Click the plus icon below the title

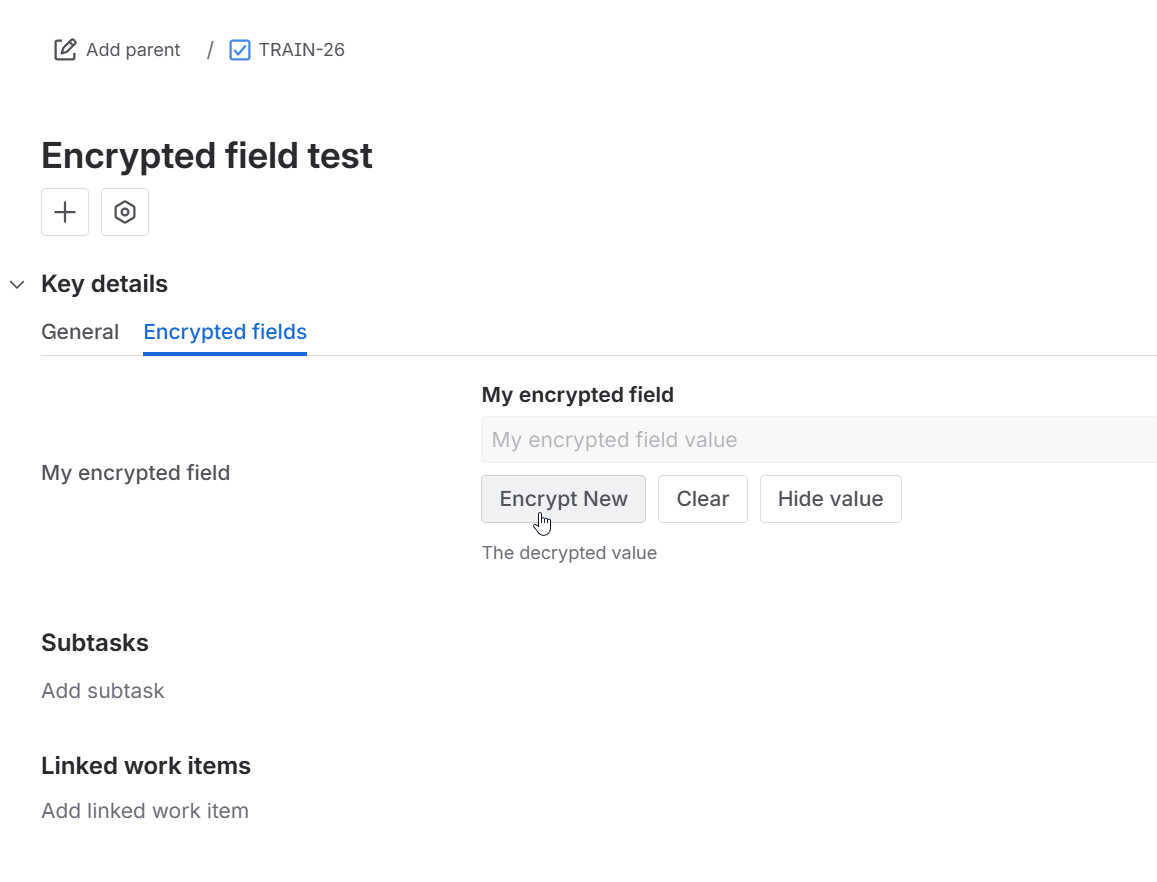64,212
